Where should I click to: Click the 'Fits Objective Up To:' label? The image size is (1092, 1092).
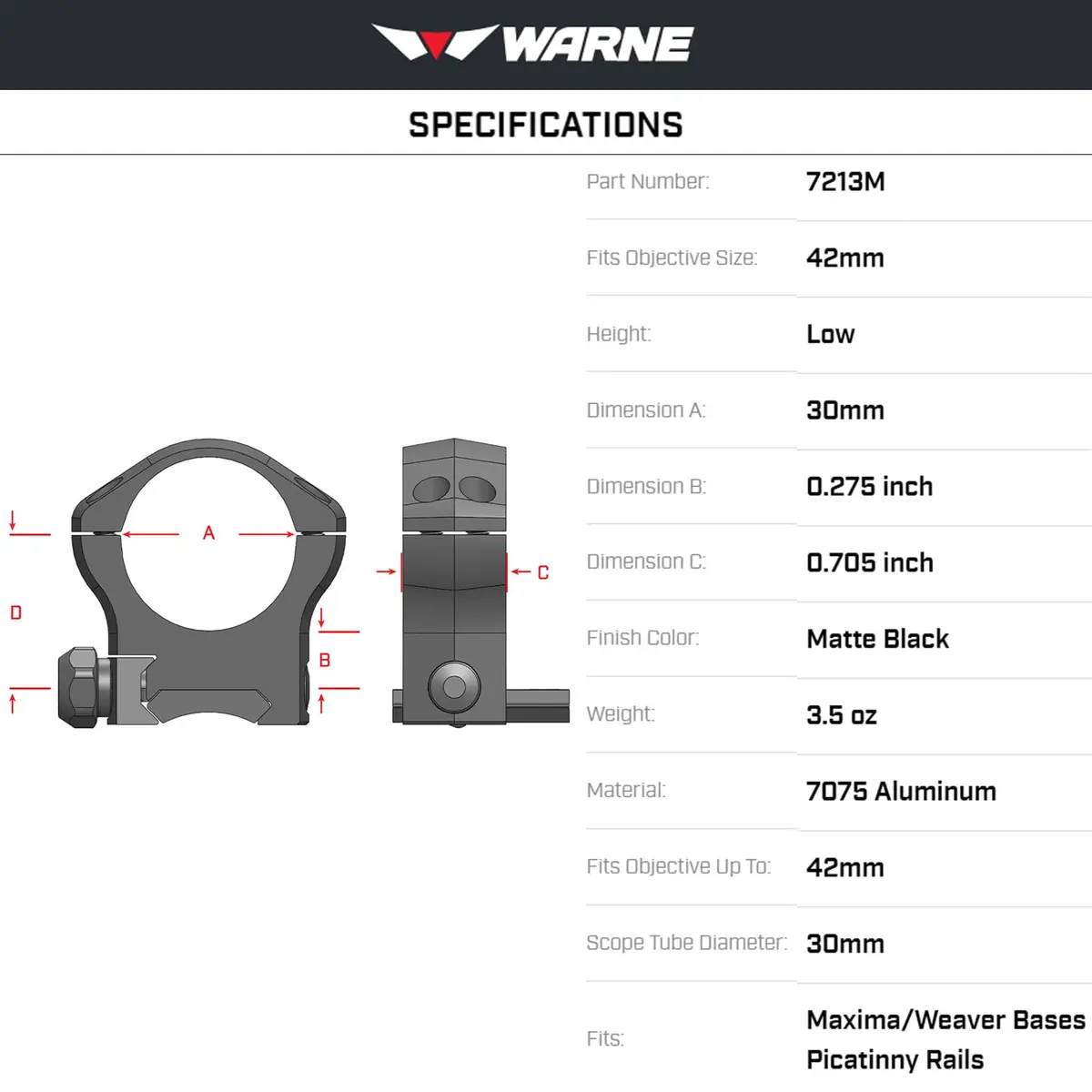pos(678,866)
